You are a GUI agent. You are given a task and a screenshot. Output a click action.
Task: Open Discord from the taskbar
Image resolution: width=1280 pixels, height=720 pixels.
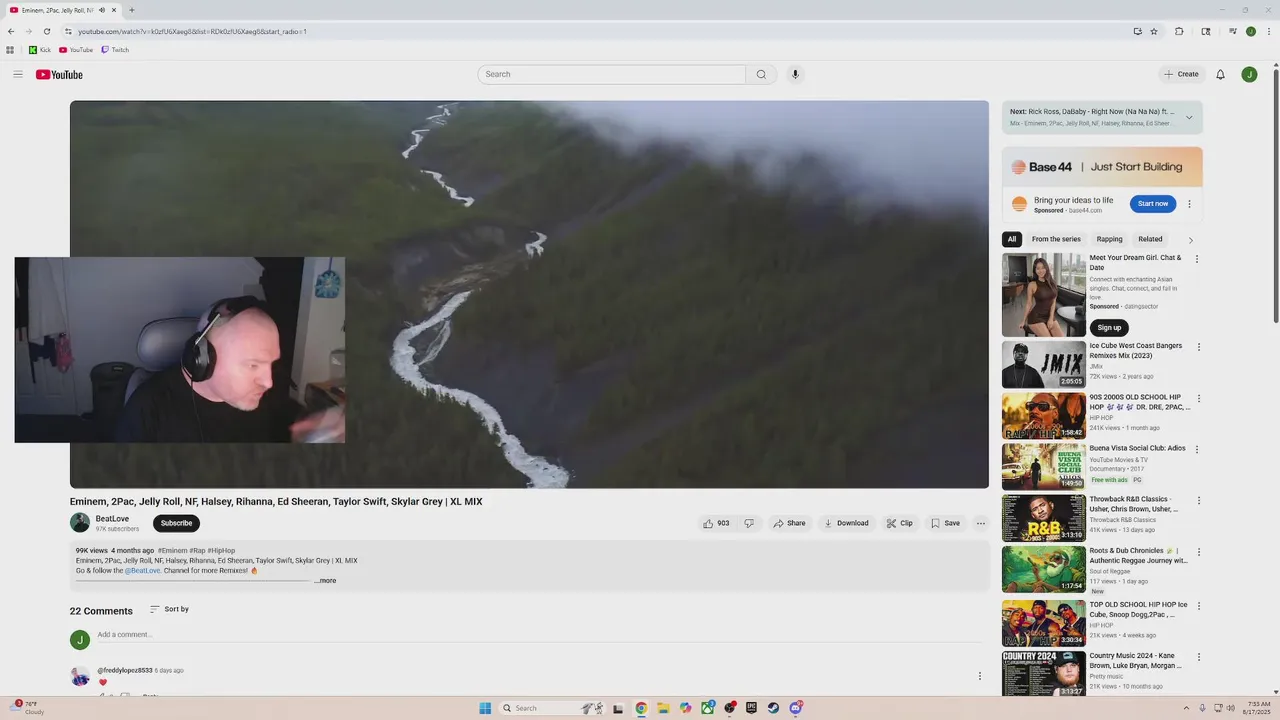pyautogui.click(x=796, y=708)
